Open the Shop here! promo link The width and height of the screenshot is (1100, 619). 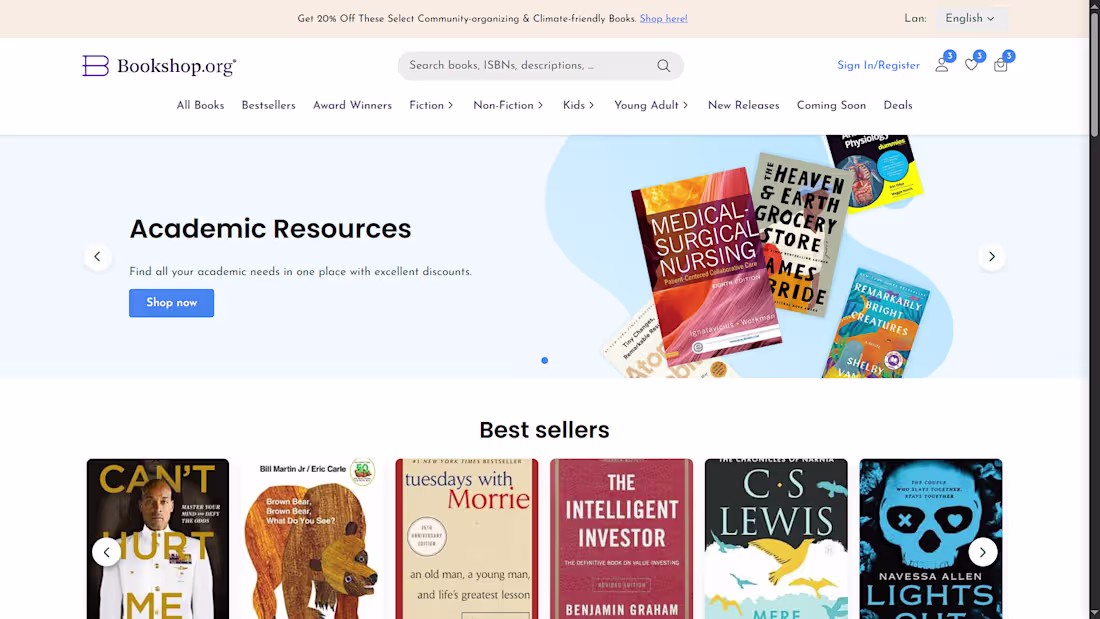(x=663, y=18)
